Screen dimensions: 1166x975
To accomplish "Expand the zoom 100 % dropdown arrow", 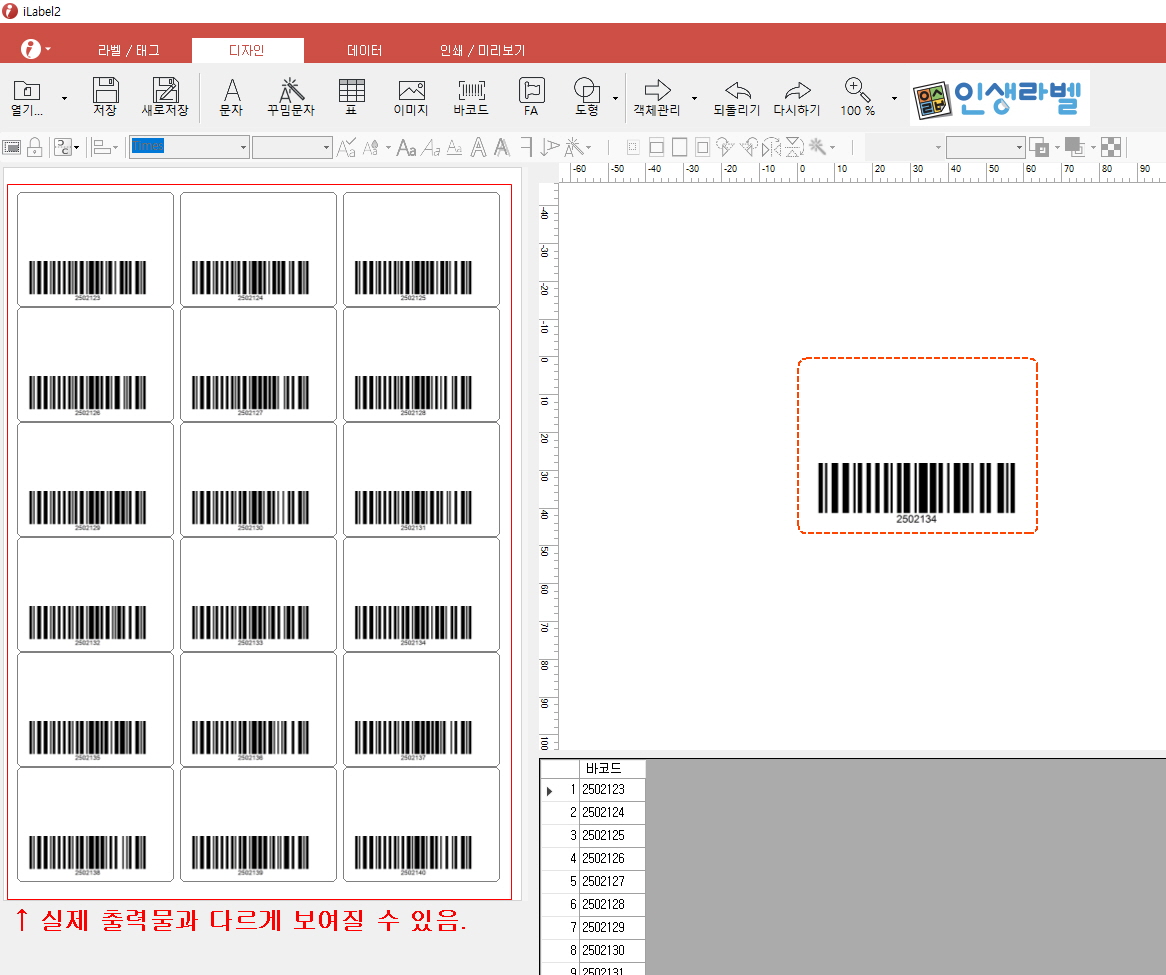I will 894,98.
